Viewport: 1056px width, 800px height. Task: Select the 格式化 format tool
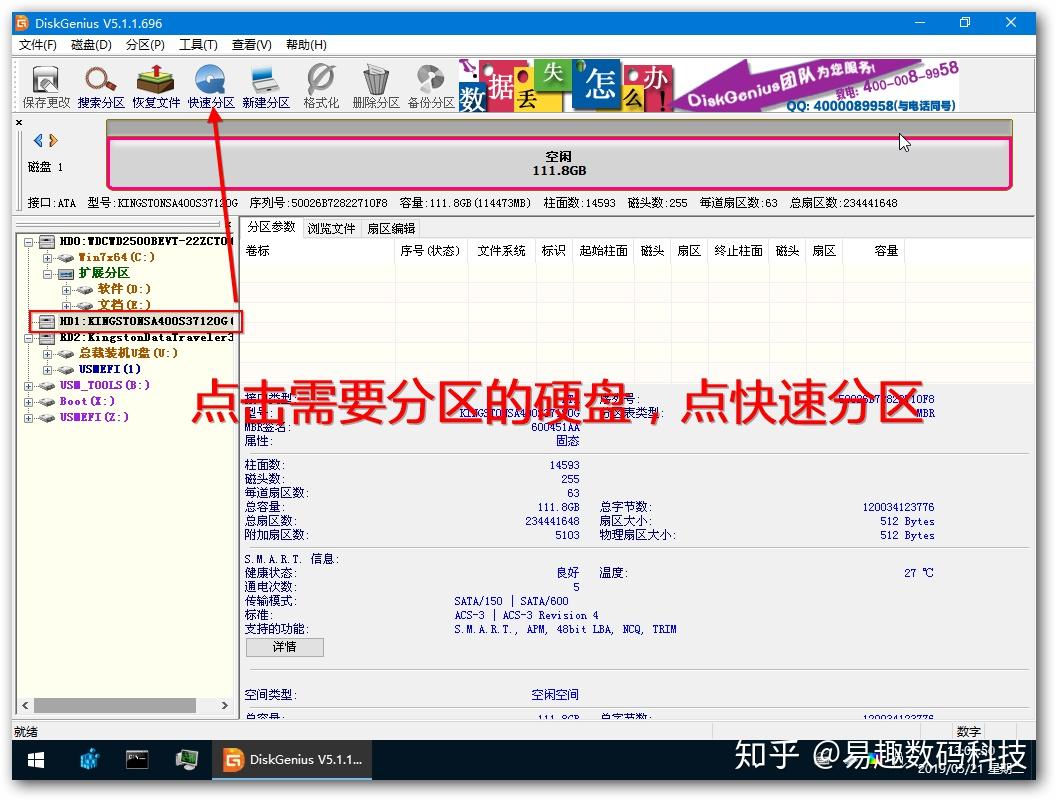321,86
